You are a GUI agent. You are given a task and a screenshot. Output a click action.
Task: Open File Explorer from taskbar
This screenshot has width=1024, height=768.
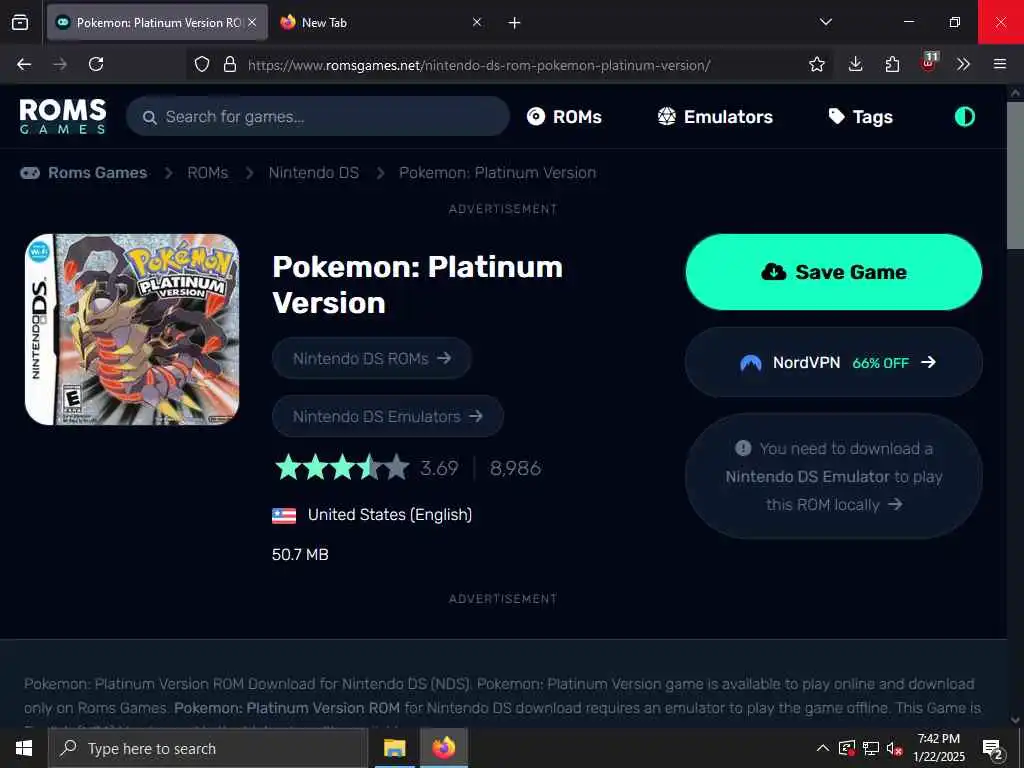pos(394,748)
